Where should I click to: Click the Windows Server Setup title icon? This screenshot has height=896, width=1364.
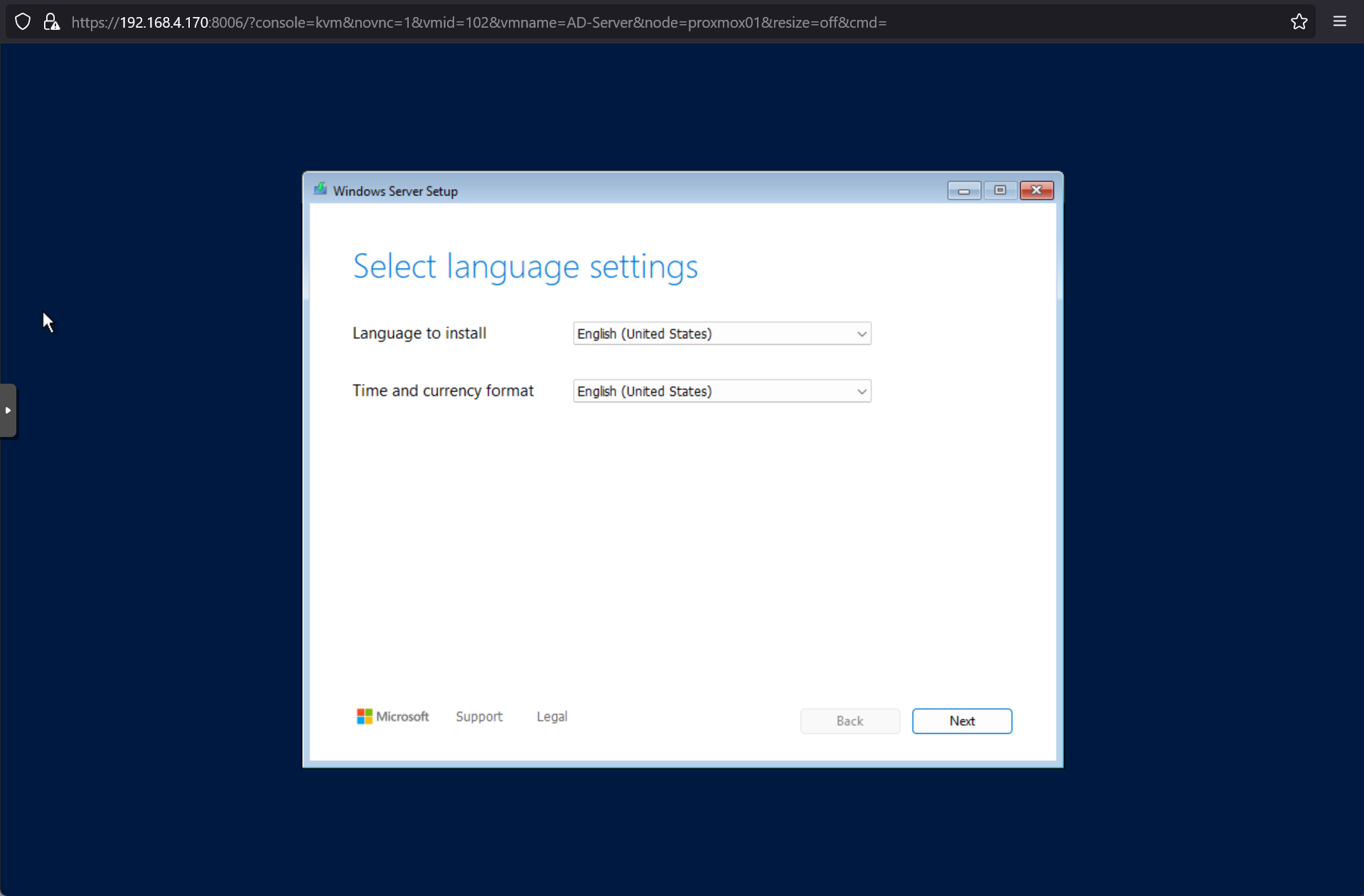[321, 190]
